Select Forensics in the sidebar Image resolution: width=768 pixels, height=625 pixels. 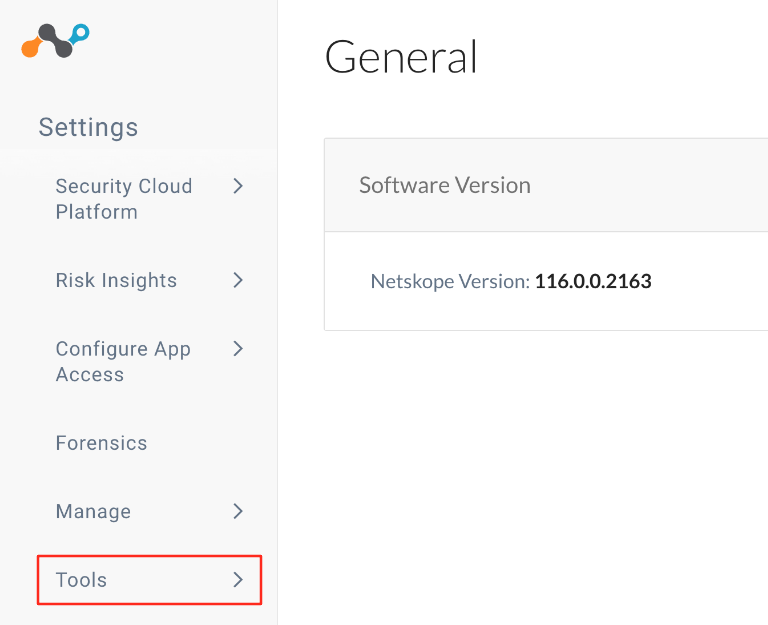tap(101, 443)
